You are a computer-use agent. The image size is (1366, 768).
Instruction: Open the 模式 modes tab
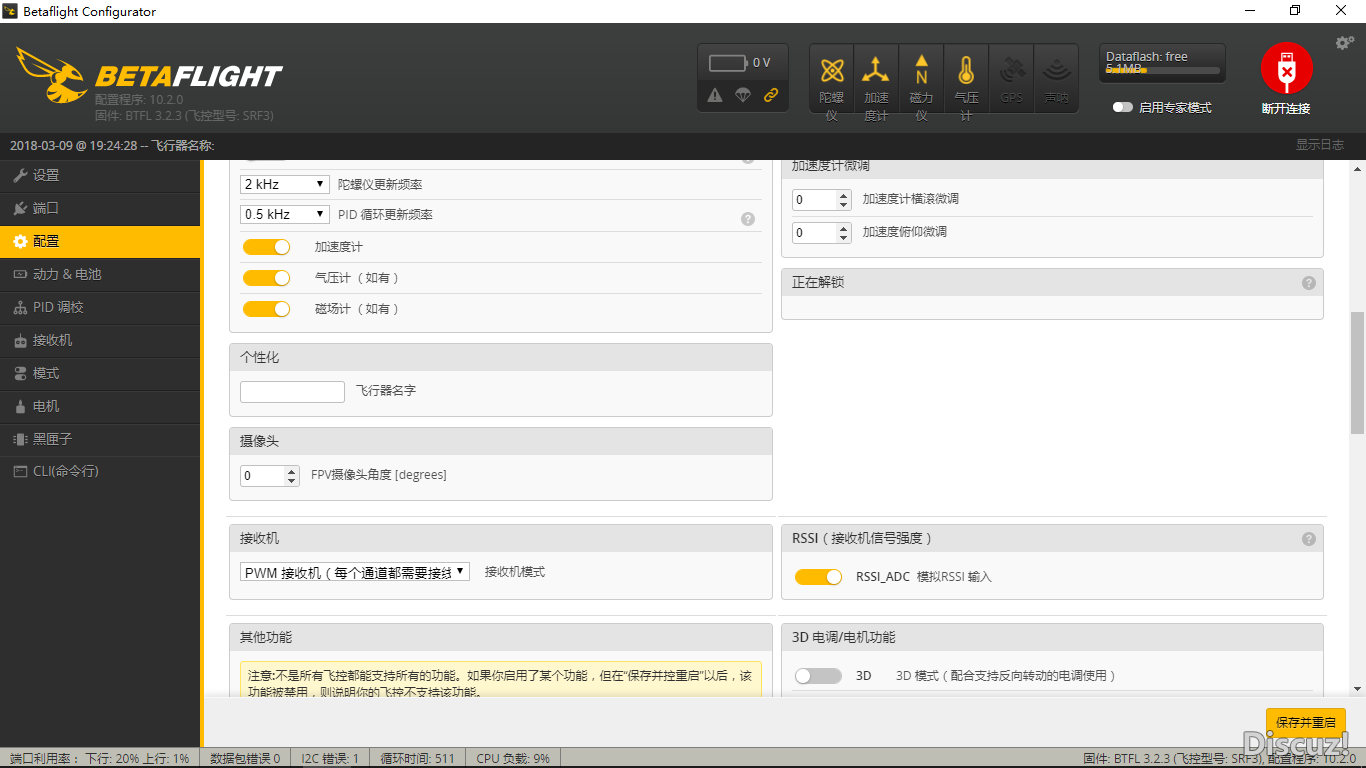pos(100,373)
